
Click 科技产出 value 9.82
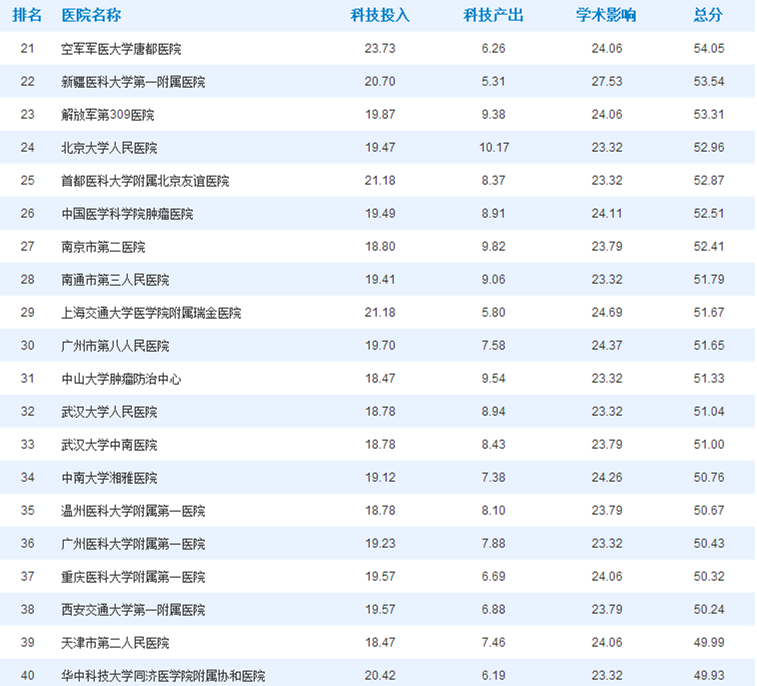(493, 246)
